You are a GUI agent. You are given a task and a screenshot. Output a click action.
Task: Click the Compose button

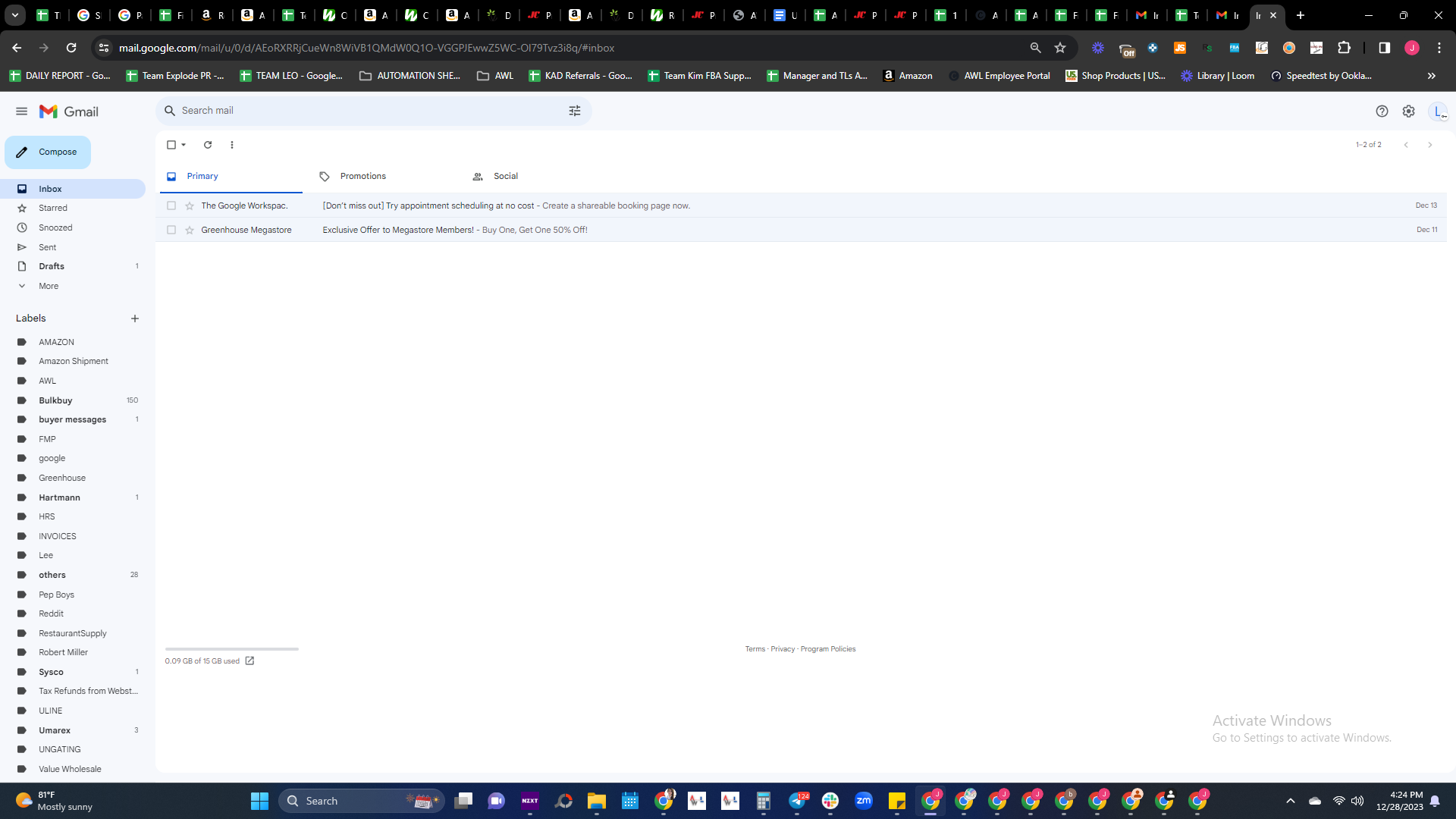tap(48, 152)
